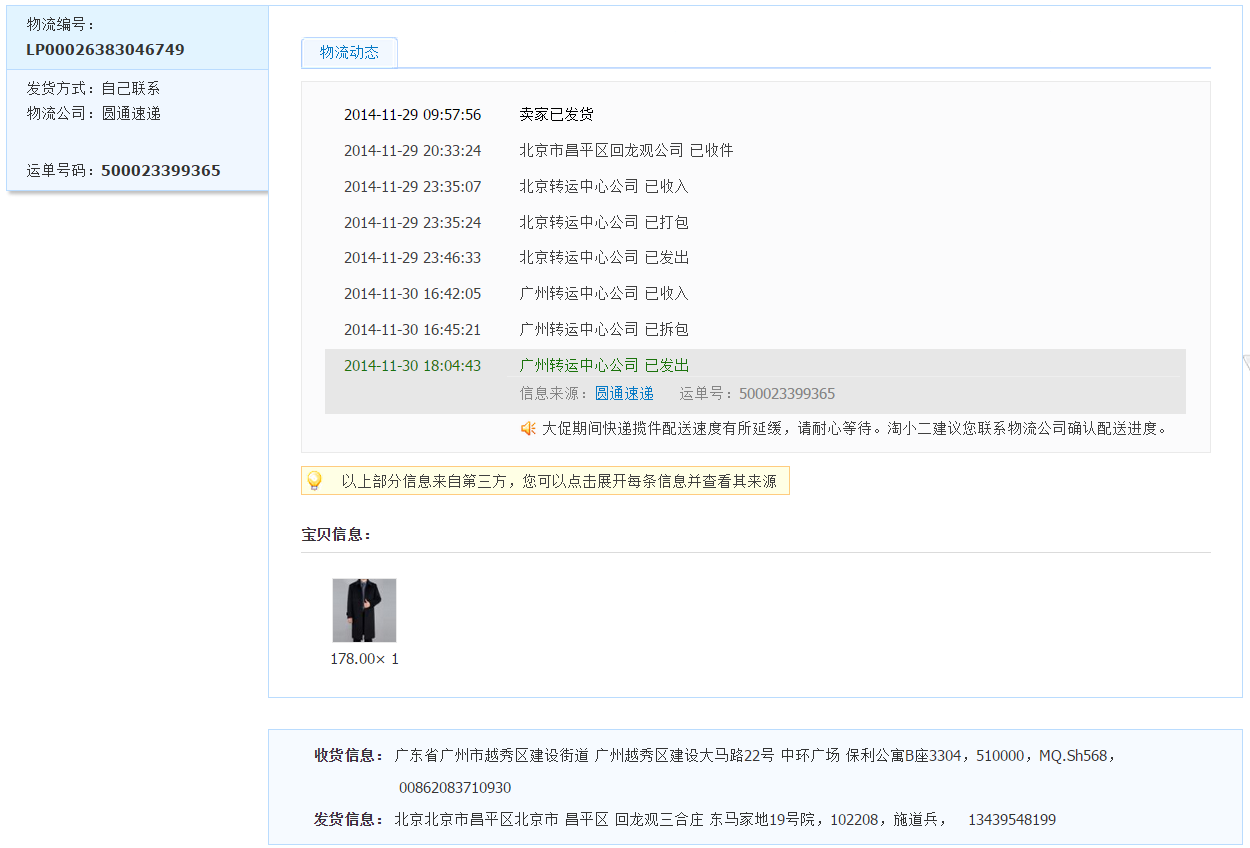Image resolution: width=1250 pixels, height=848 pixels.
Task: Expand the 北京转运中心公司 已打包 entry
Action: pyautogui.click(x=603, y=223)
